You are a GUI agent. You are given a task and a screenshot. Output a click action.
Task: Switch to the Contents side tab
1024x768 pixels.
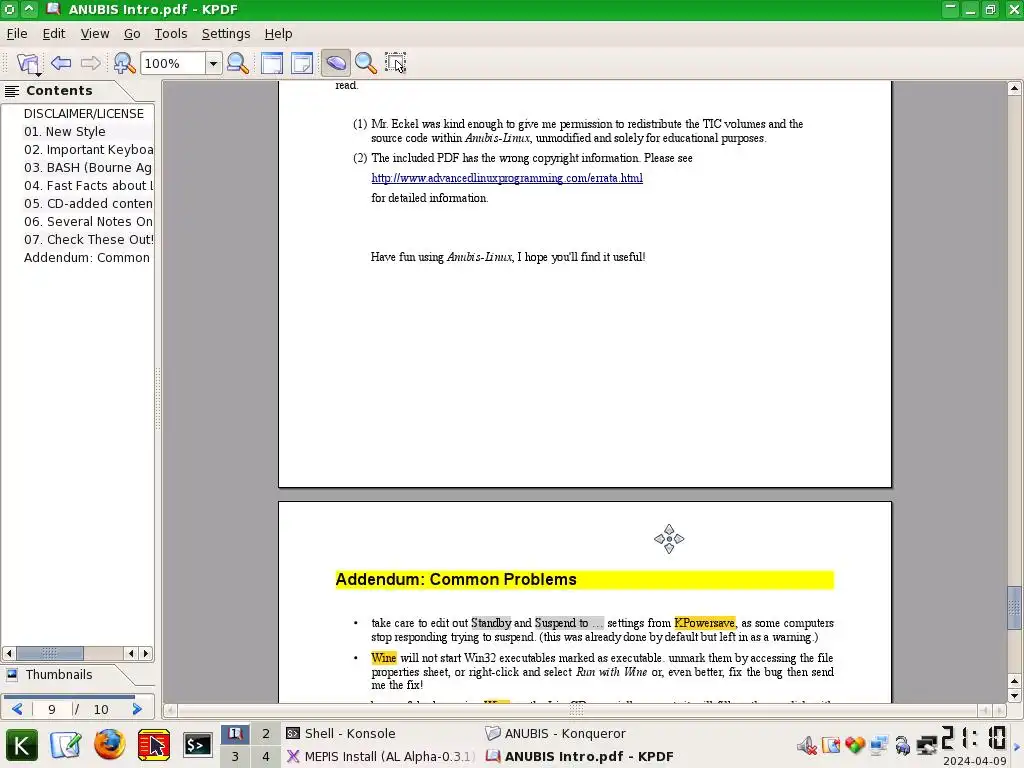[59, 90]
